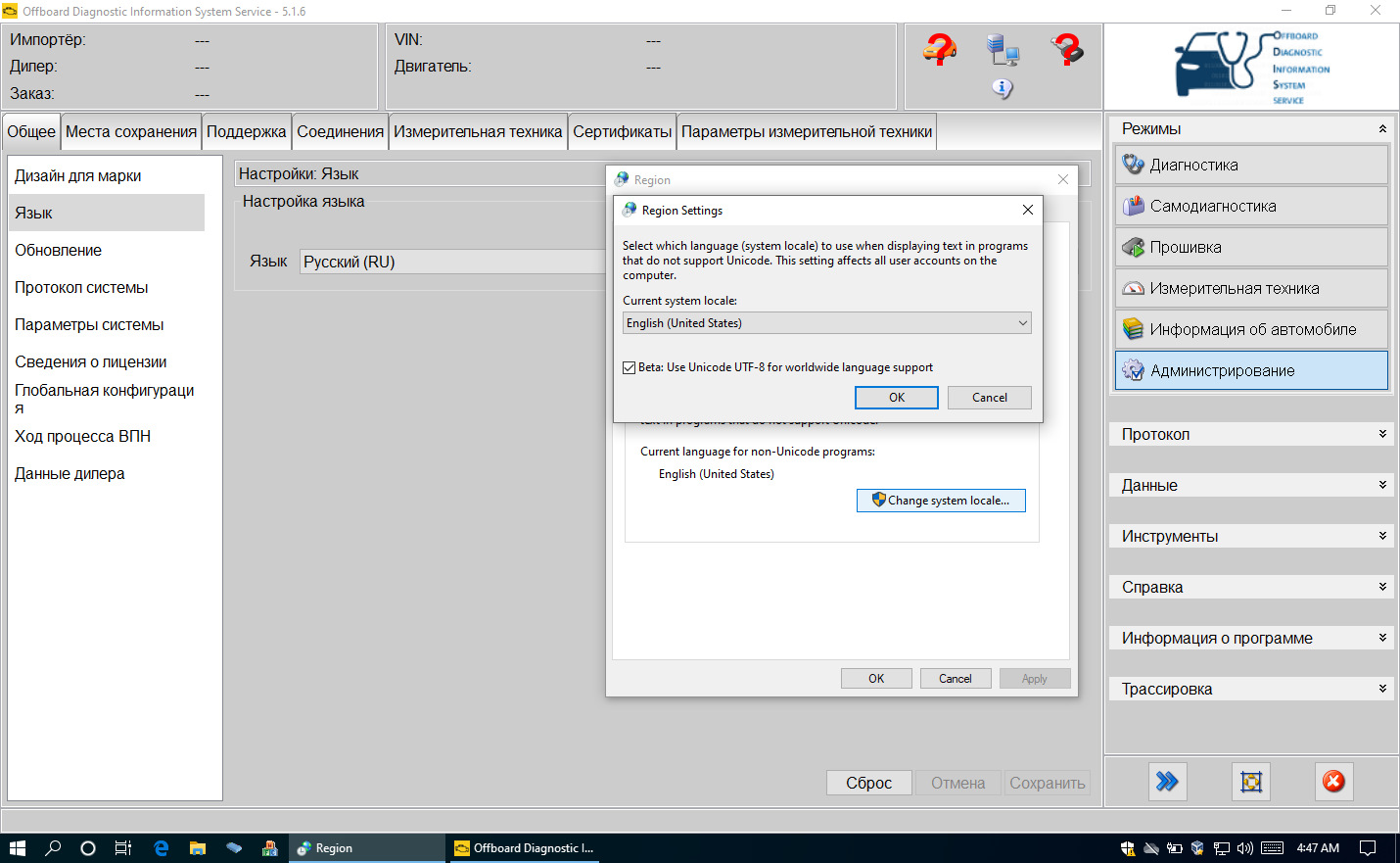Open the Язык language dropdown

453,262
